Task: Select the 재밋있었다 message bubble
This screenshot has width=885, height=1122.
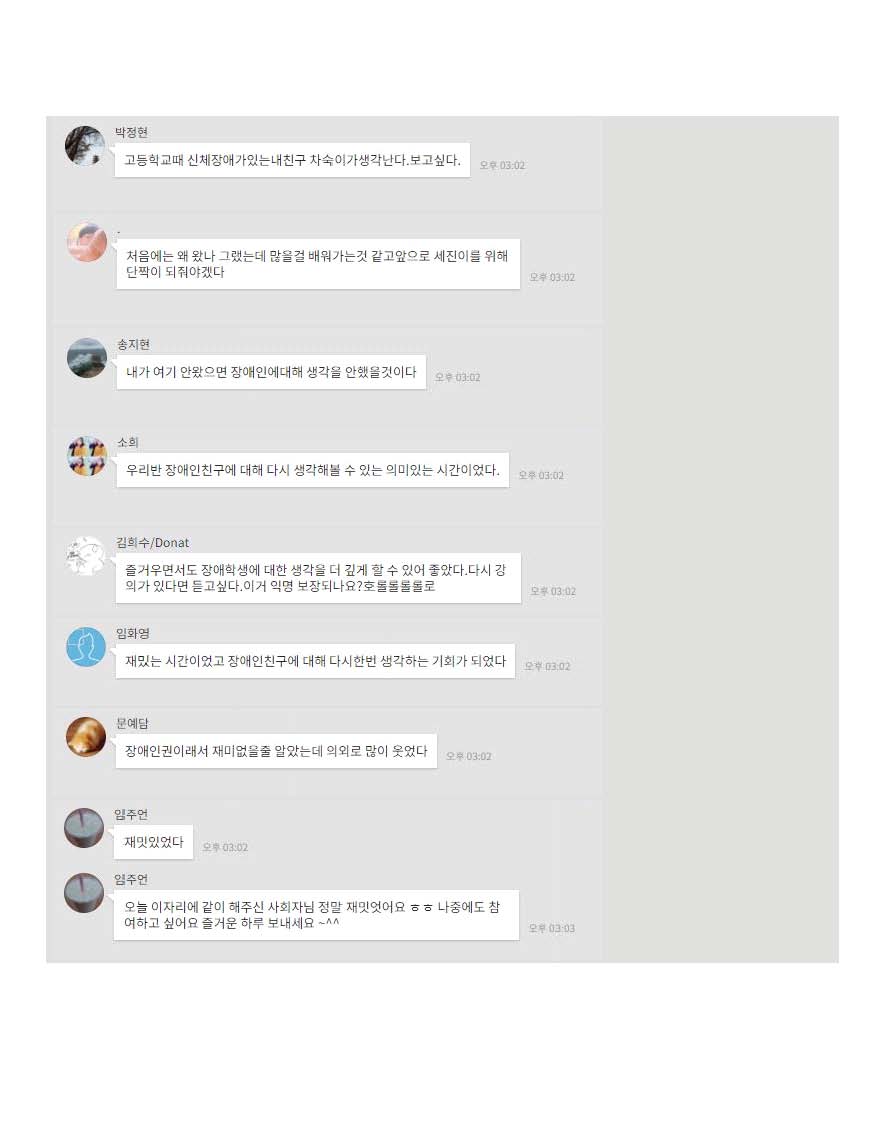Action: pos(153,842)
